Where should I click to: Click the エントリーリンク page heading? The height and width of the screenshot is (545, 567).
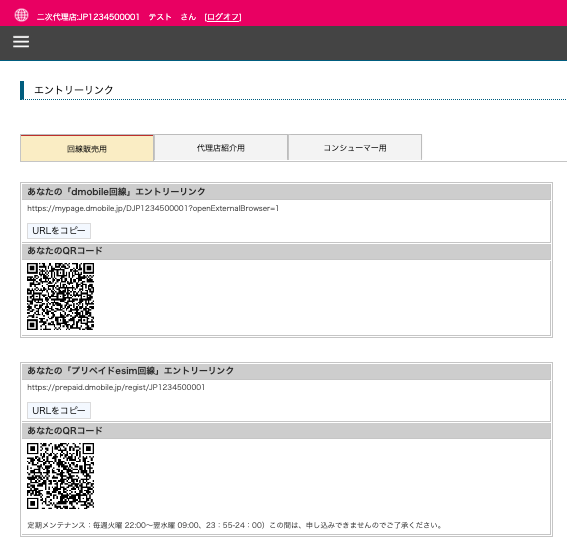click(x=74, y=90)
